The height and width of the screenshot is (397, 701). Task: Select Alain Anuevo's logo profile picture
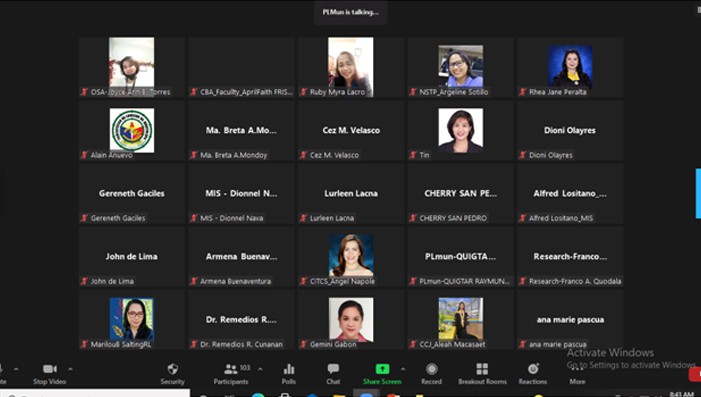click(132, 130)
